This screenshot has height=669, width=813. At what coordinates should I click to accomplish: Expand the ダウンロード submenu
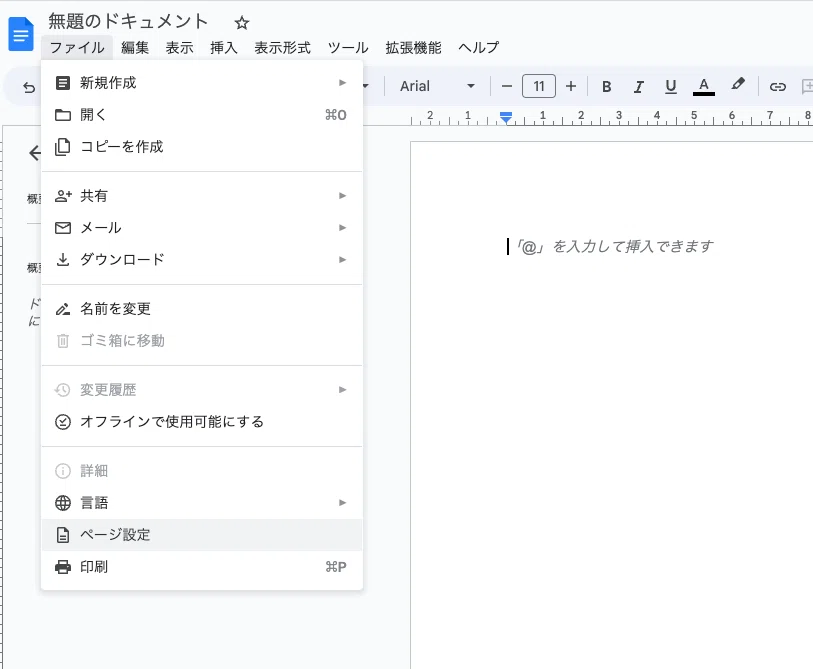tap(201, 260)
